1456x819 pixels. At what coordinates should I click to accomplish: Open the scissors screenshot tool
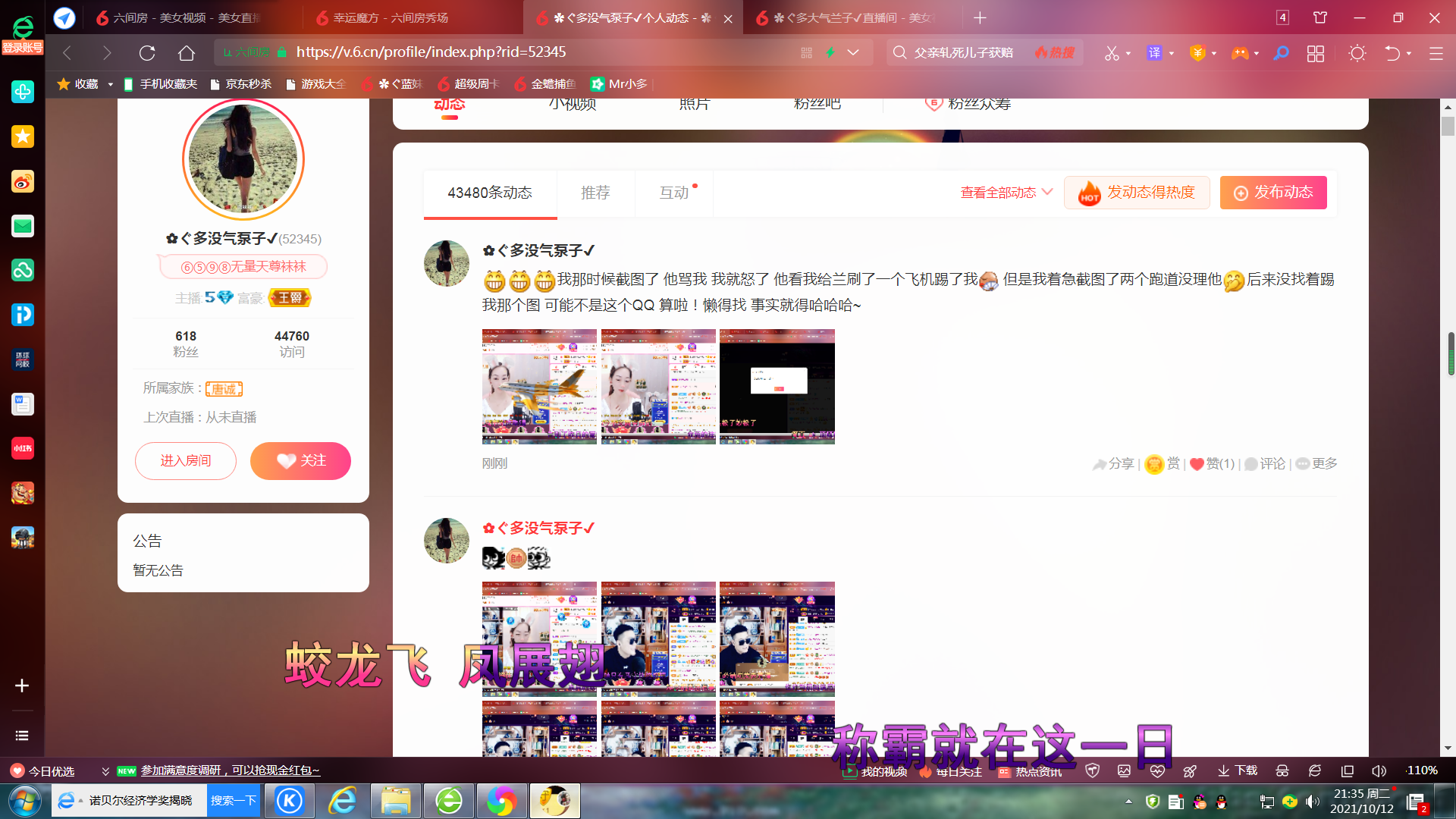point(1112,52)
